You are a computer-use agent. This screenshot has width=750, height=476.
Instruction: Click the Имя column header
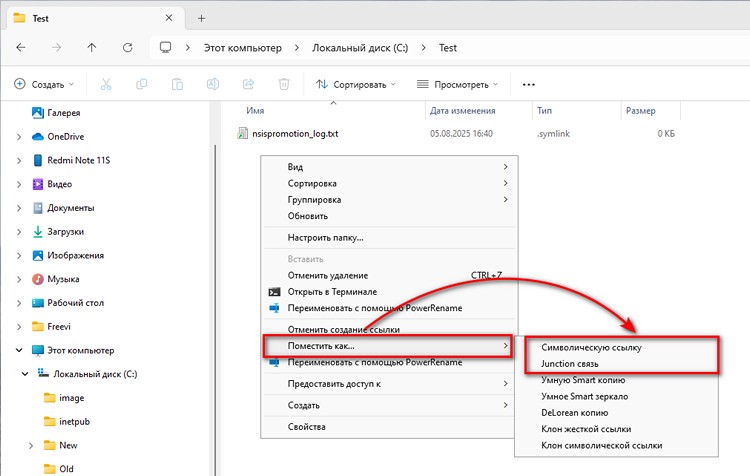coord(255,111)
